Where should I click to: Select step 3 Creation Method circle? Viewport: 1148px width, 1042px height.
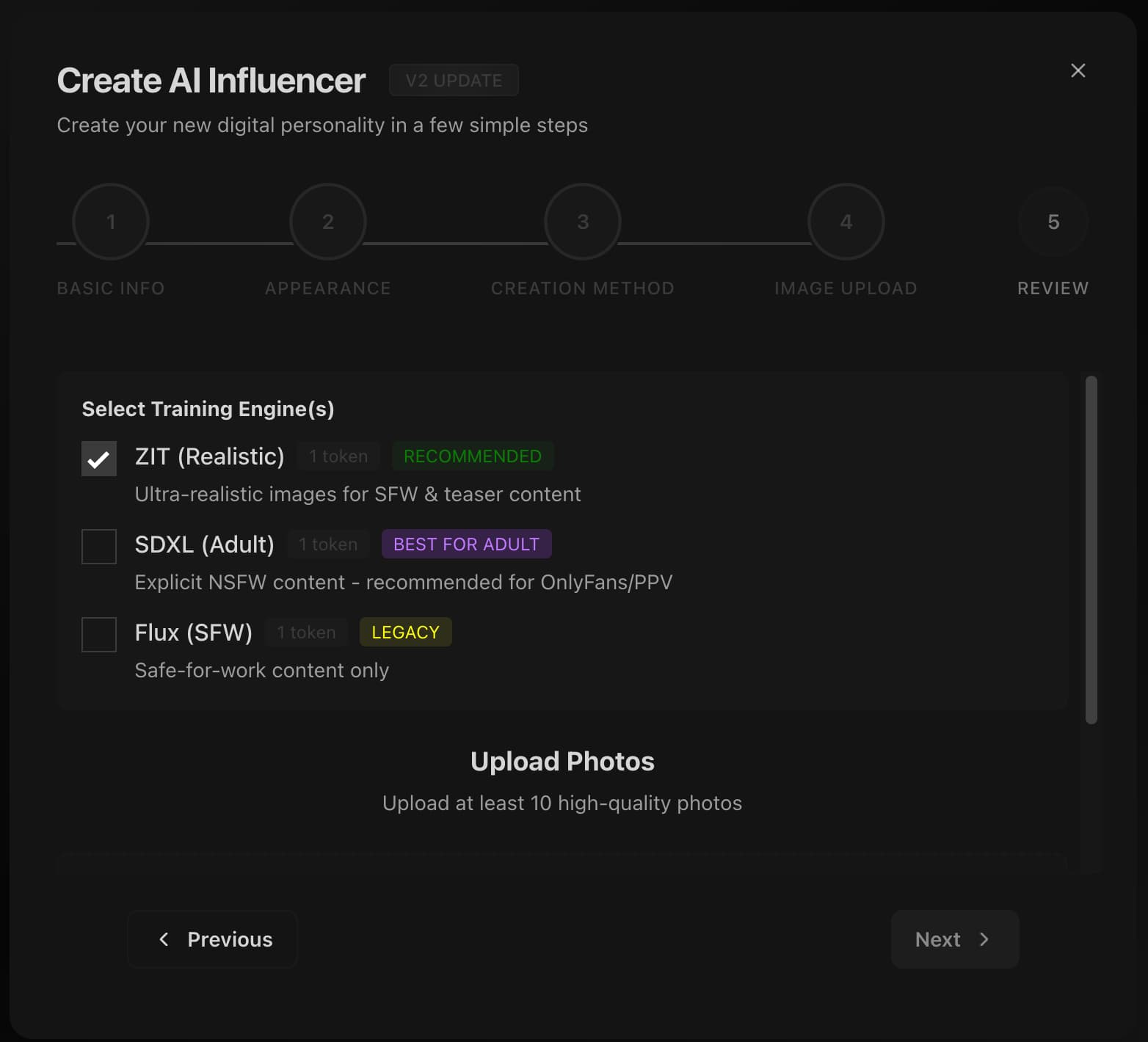(582, 222)
